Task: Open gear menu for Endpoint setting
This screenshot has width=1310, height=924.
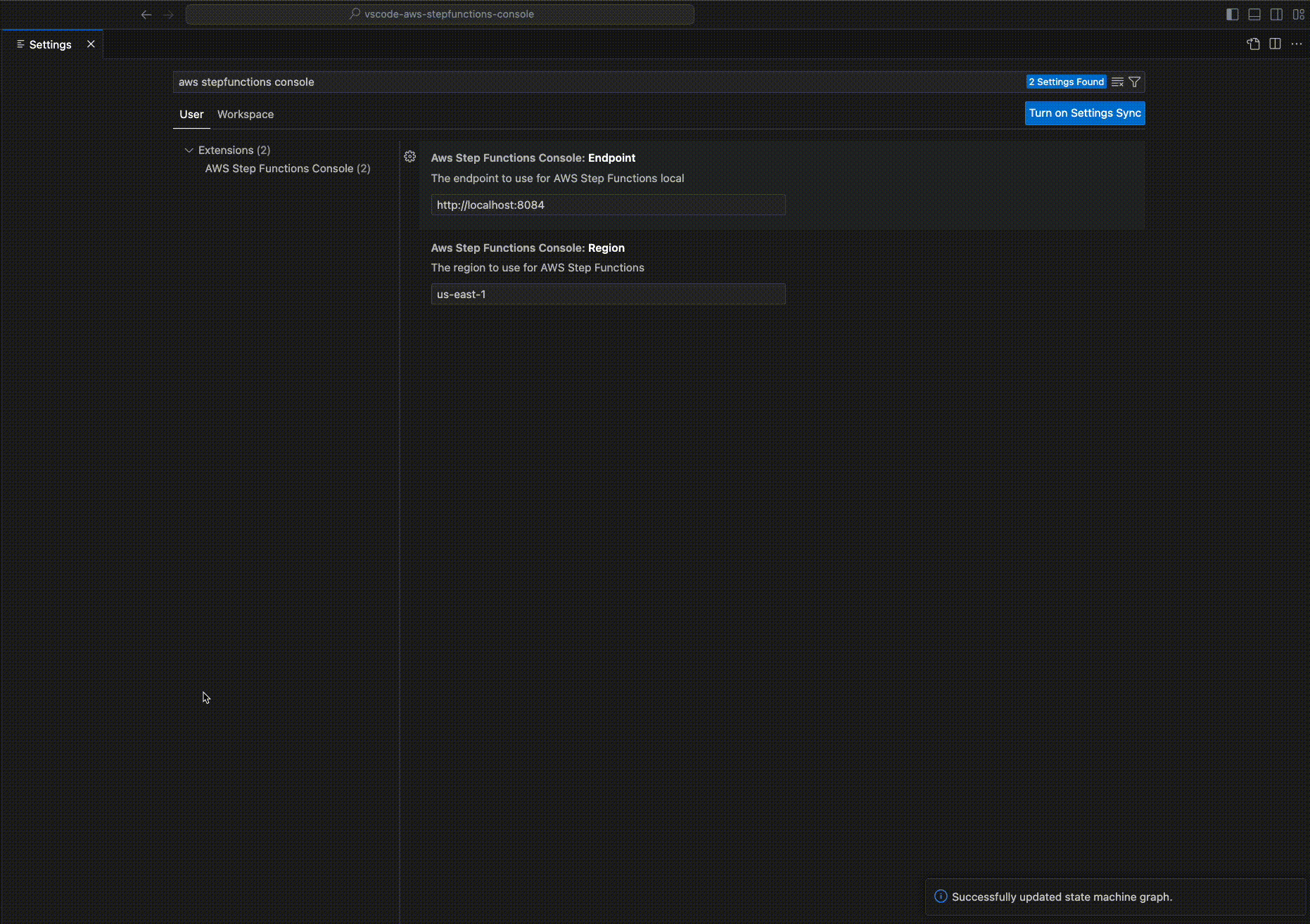Action: (x=409, y=157)
